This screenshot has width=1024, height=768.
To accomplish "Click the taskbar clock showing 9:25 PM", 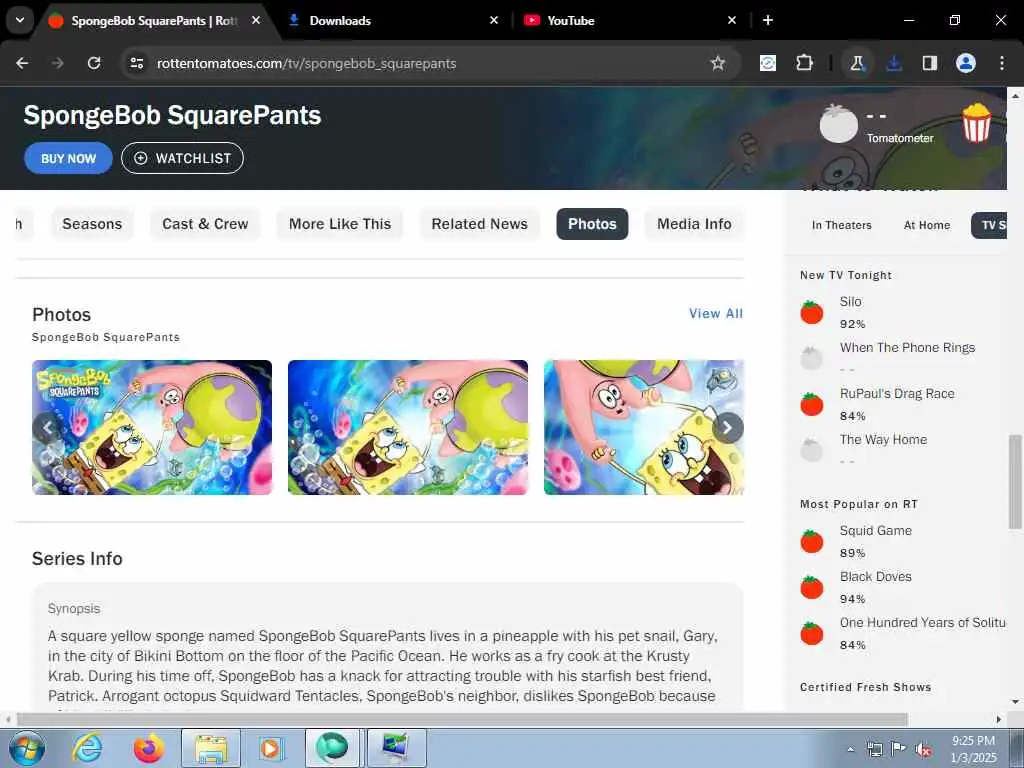I will tap(973, 749).
